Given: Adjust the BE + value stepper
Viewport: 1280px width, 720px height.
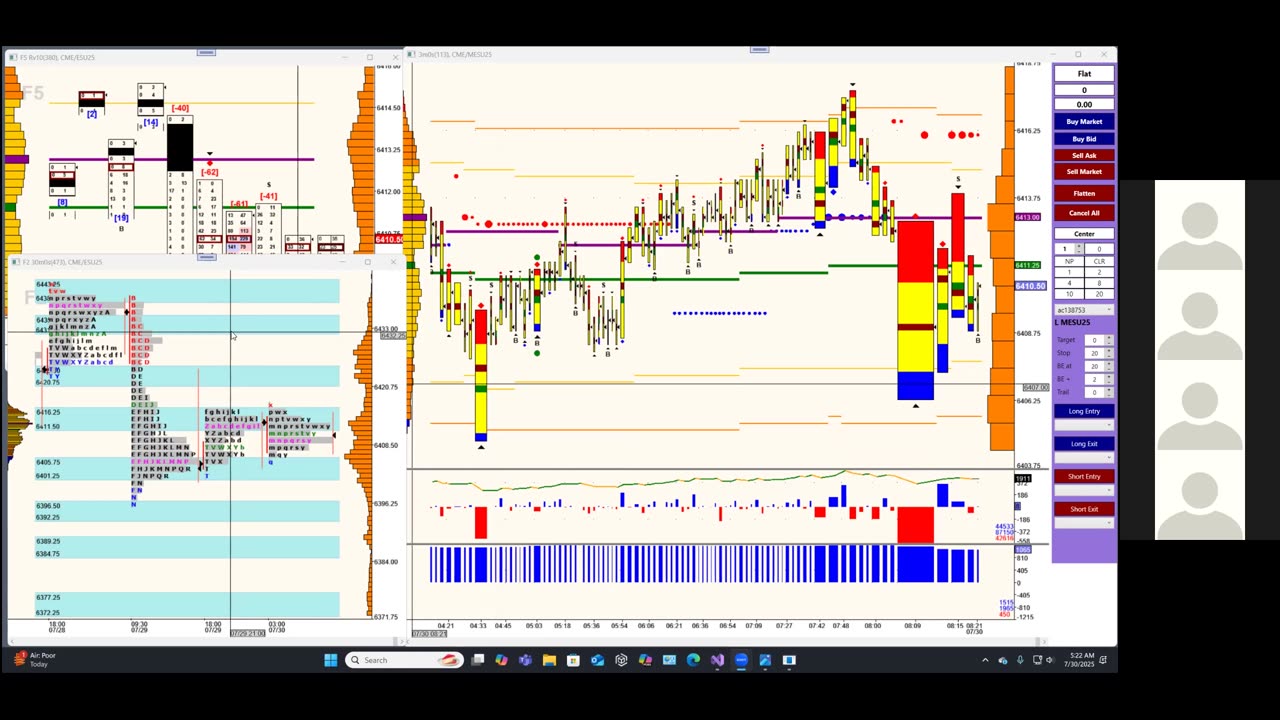Looking at the screenshot, I should pyautogui.click(x=1108, y=379).
